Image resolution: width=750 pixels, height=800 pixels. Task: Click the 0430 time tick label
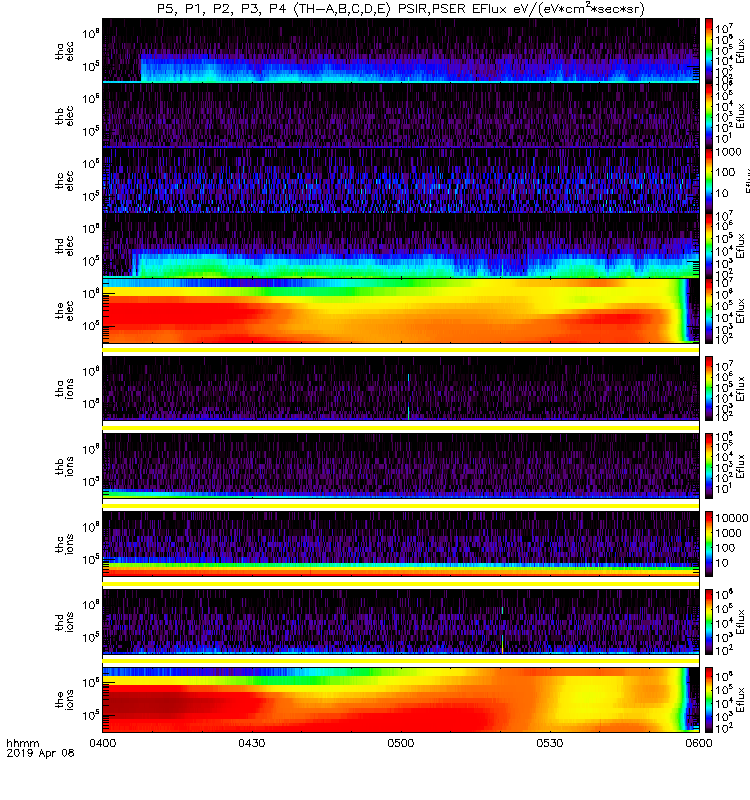pos(252,743)
